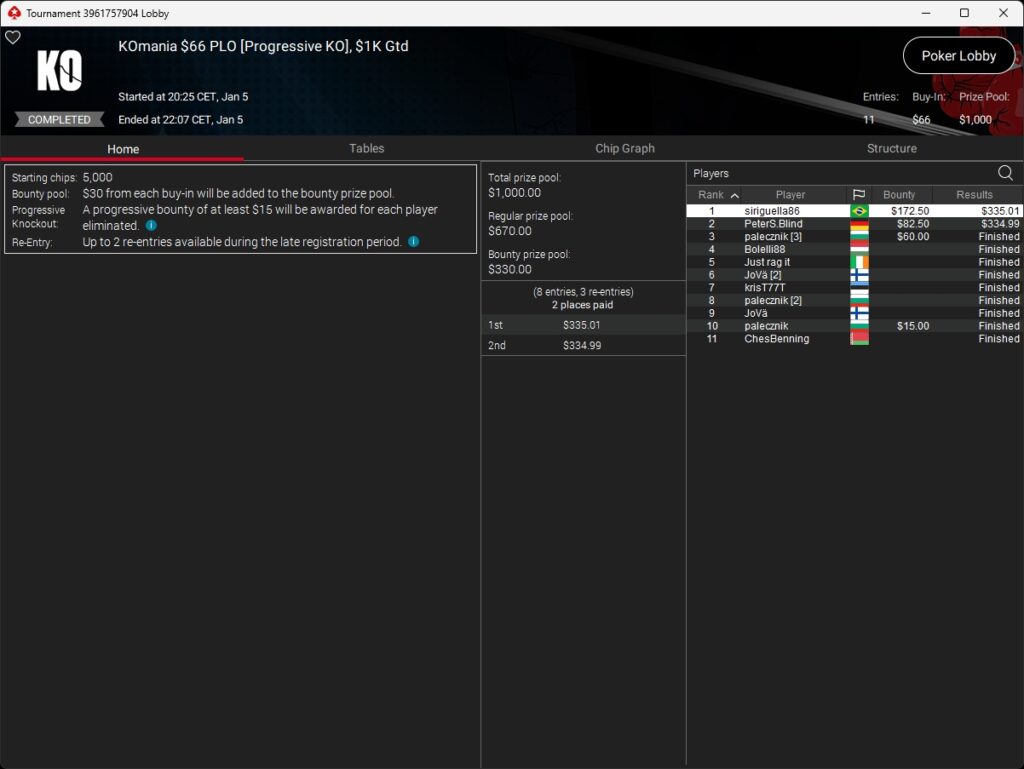
Task: Maximize the tournament lobby window
Action: coord(964,13)
